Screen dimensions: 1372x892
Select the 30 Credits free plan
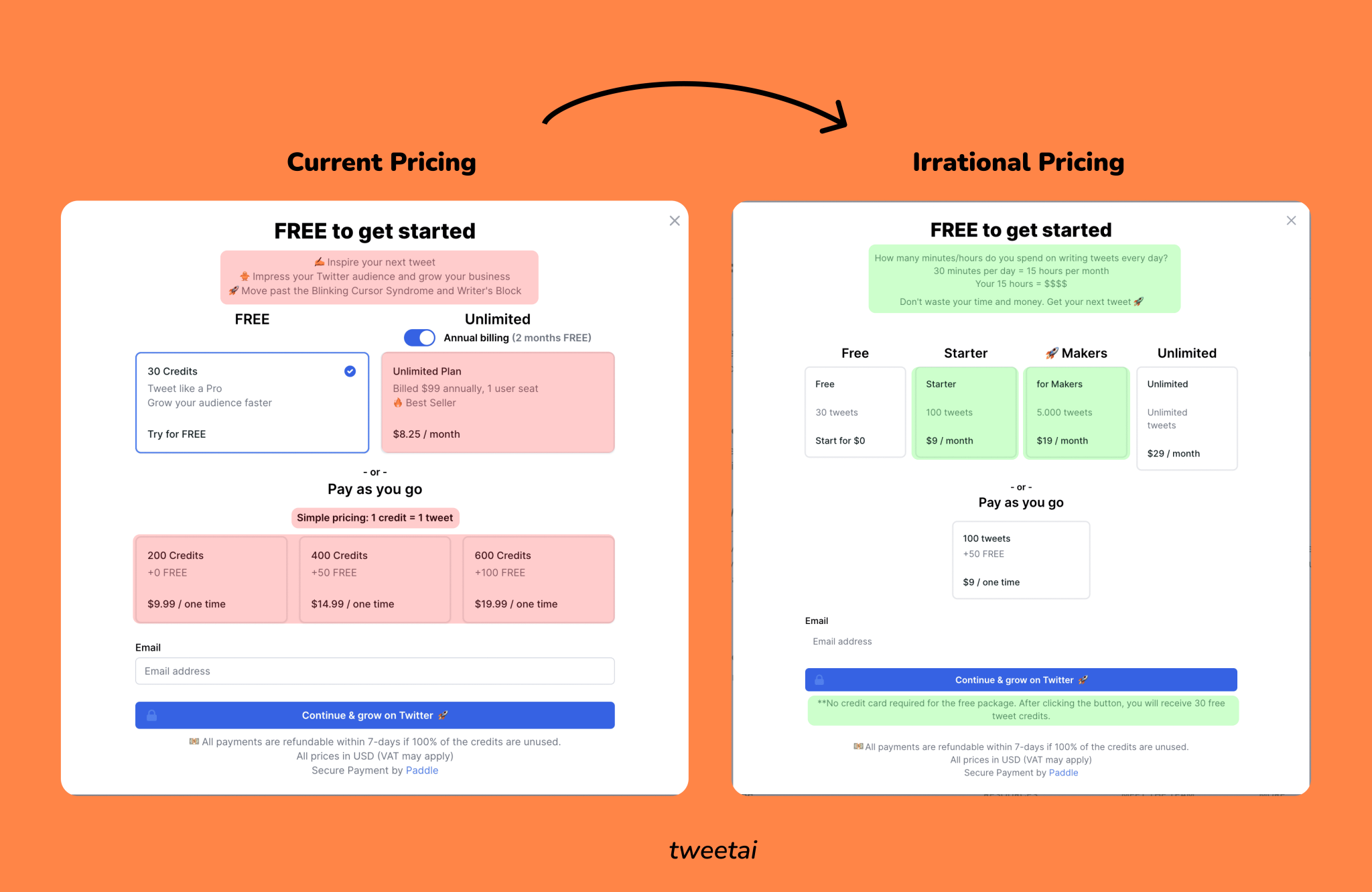tap(252, 403)
